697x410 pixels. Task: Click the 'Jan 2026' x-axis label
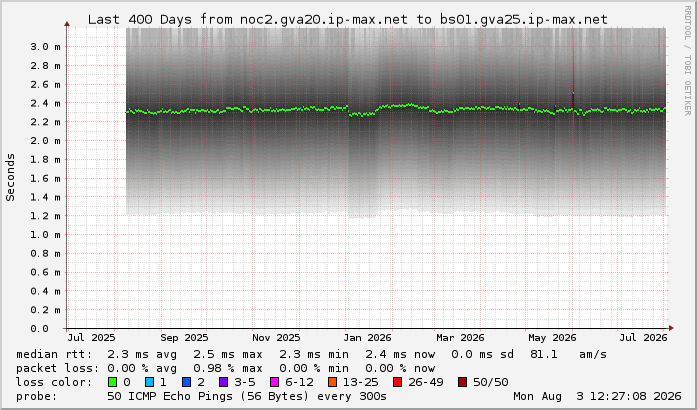(368, 338)
